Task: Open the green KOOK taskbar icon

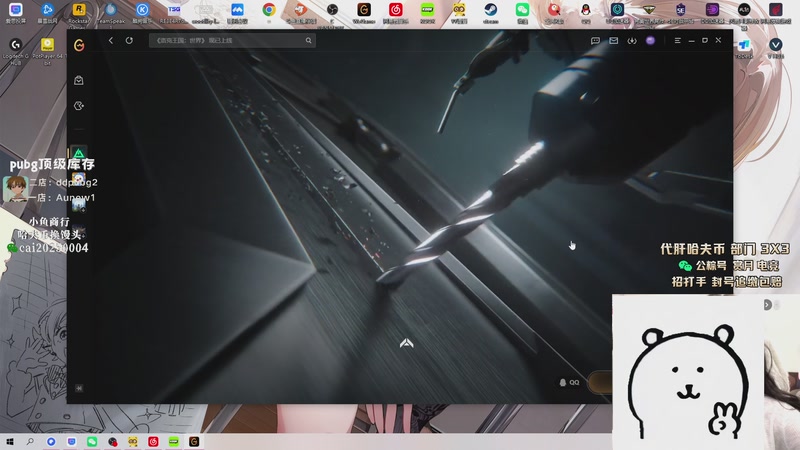Action: [x=173, y=441]
